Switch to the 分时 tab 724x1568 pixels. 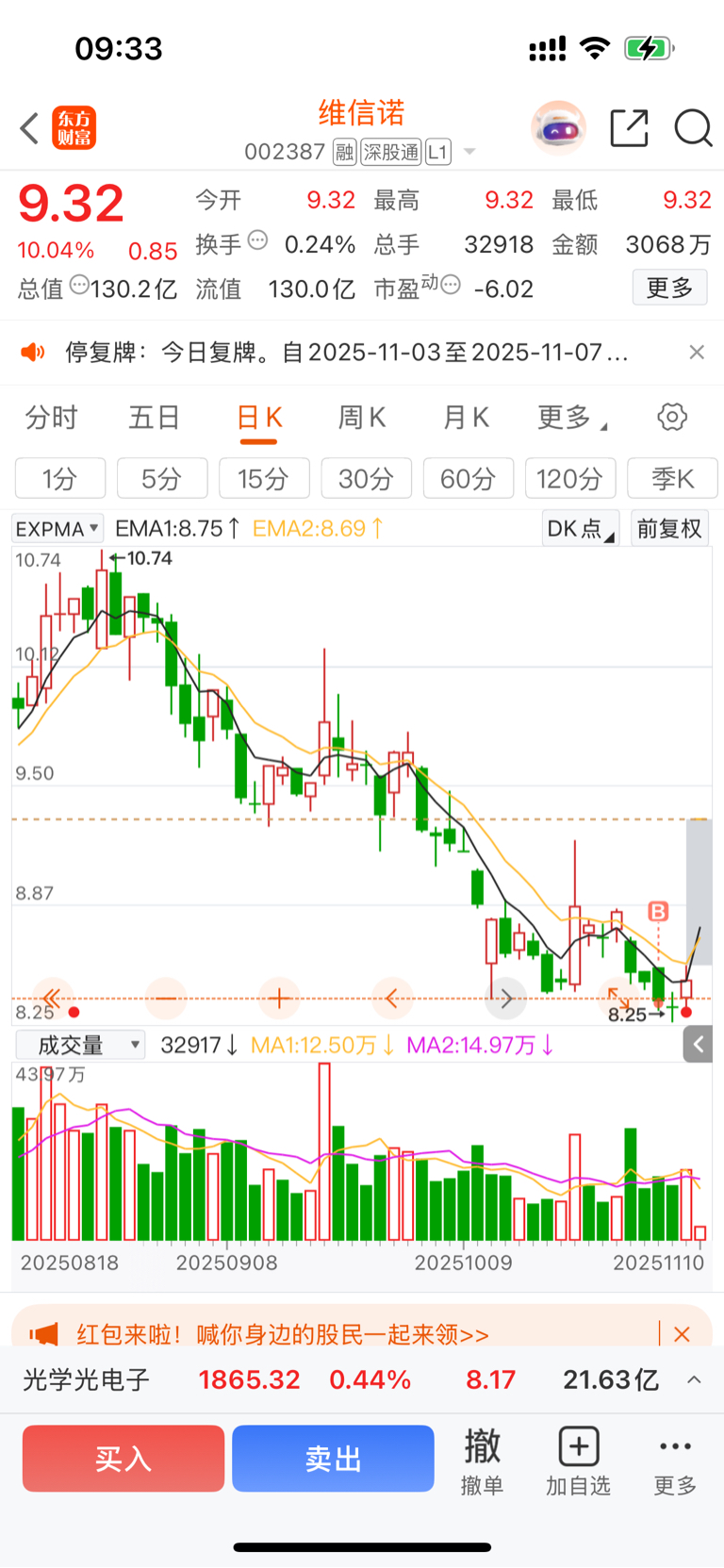(x=51, y=418)
